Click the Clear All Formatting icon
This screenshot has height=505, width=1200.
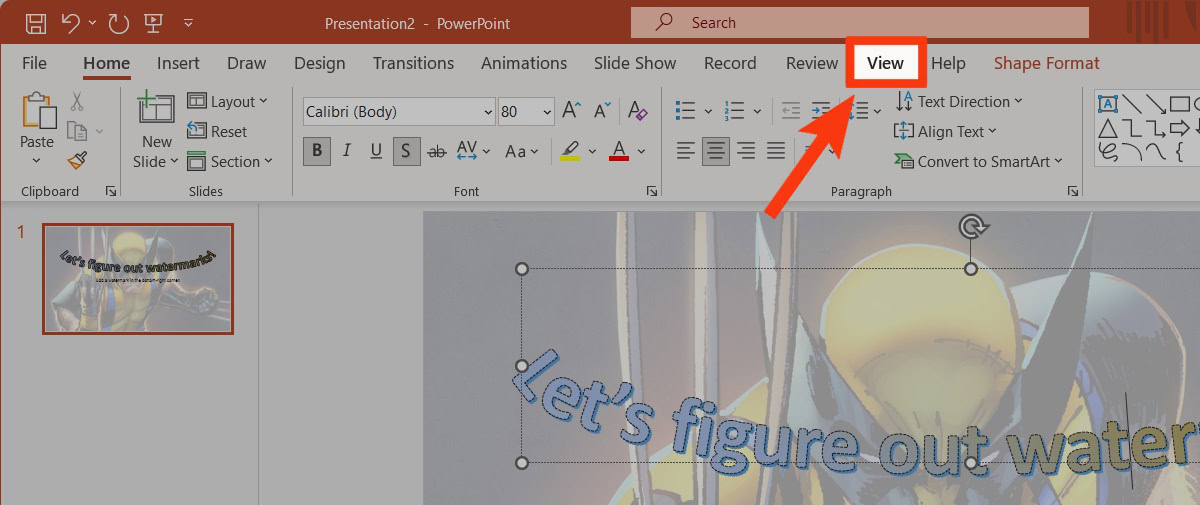pos(636,111)
